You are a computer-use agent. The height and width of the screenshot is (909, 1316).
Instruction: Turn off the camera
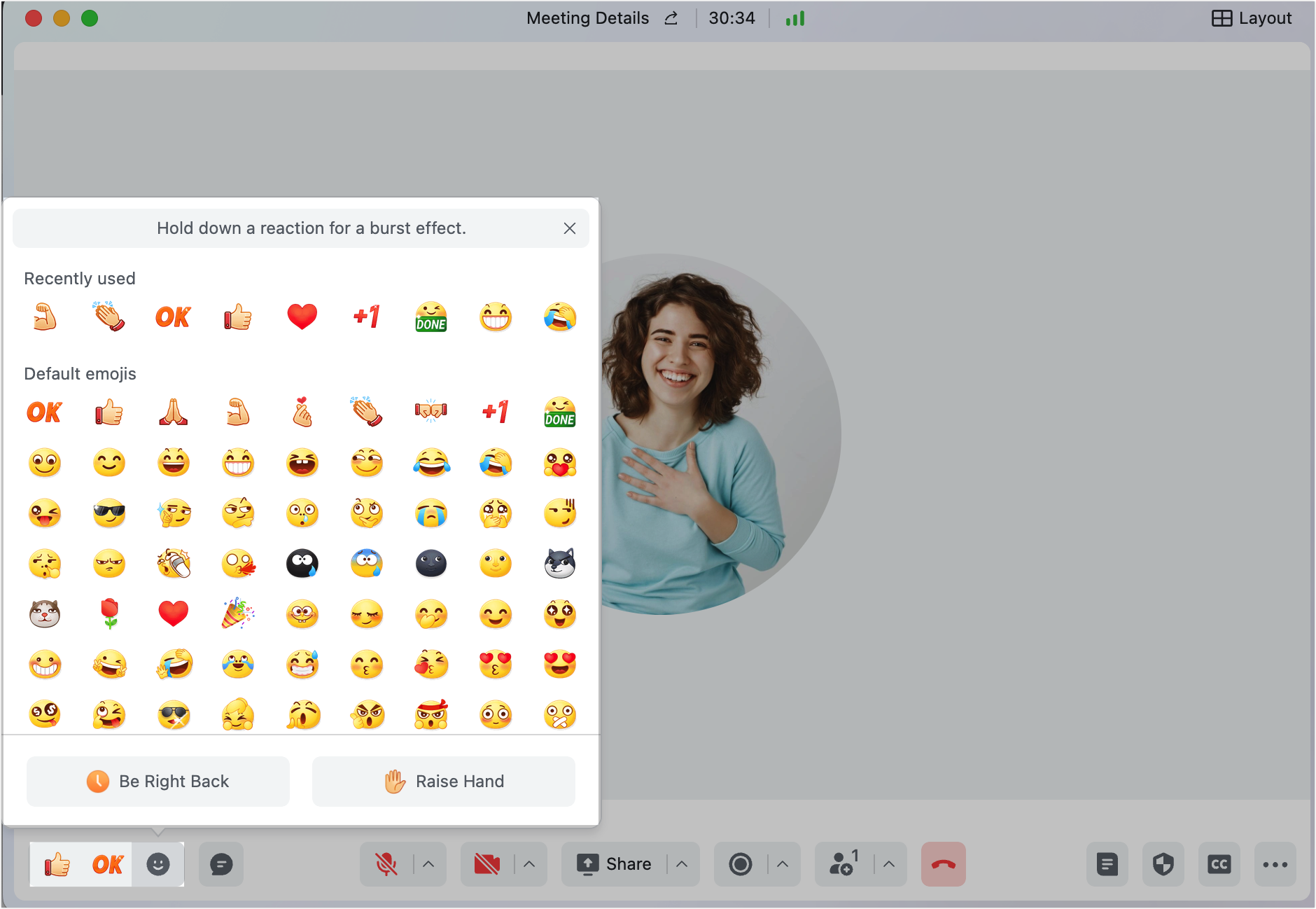click(488, 864)
